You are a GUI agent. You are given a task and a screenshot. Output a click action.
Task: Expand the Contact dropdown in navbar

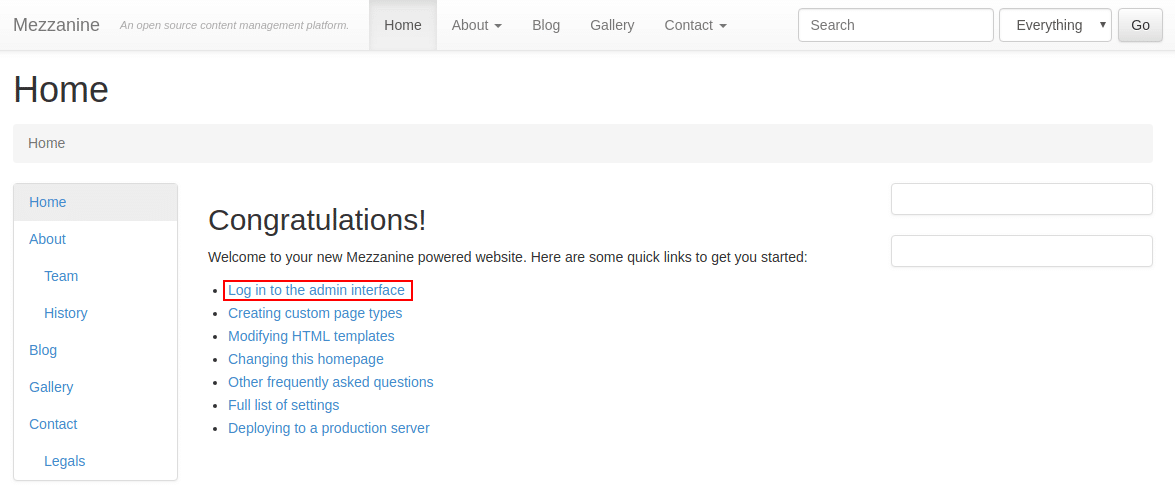(x=695, y=25)
